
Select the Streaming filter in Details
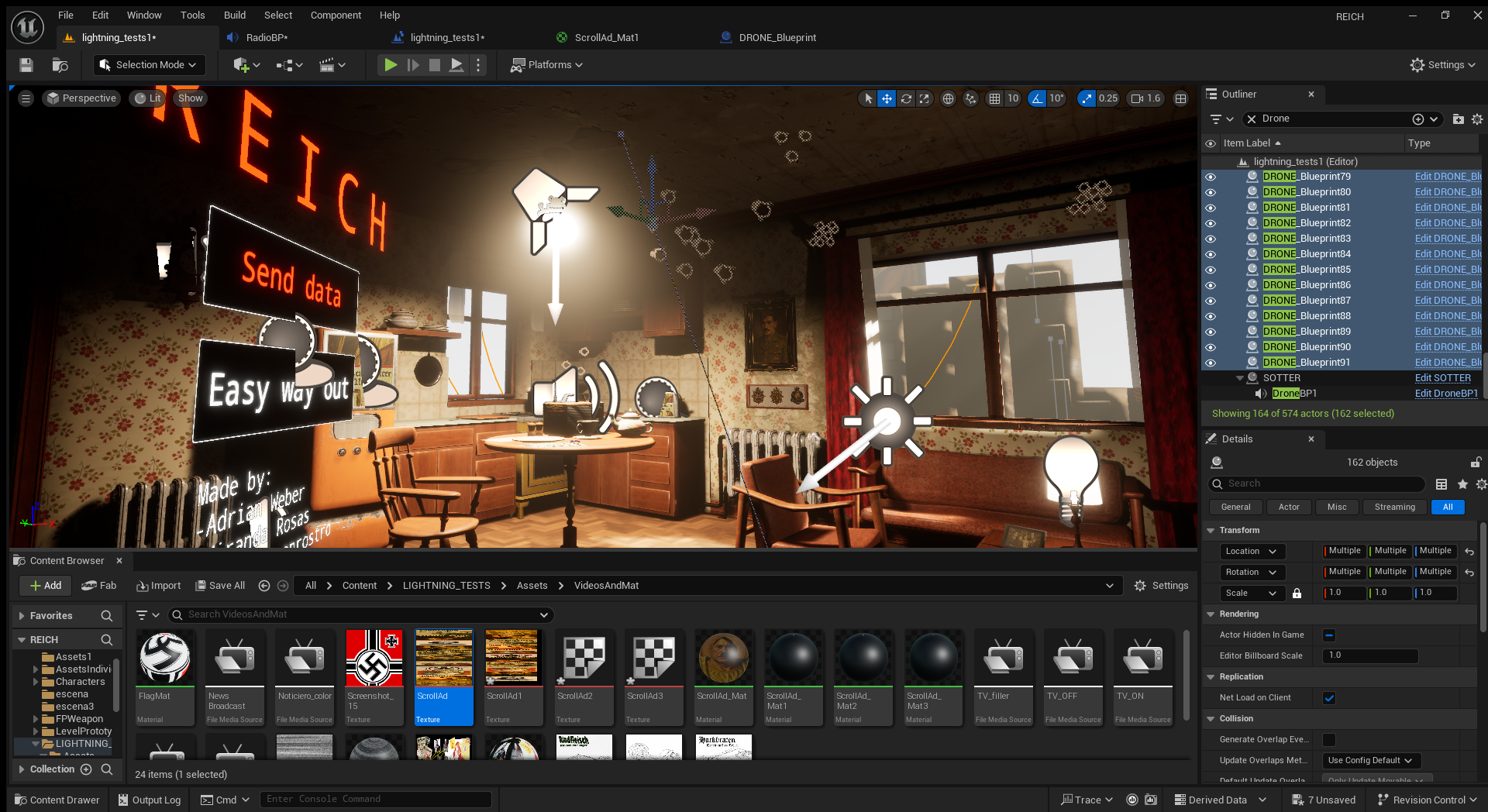1394,507
